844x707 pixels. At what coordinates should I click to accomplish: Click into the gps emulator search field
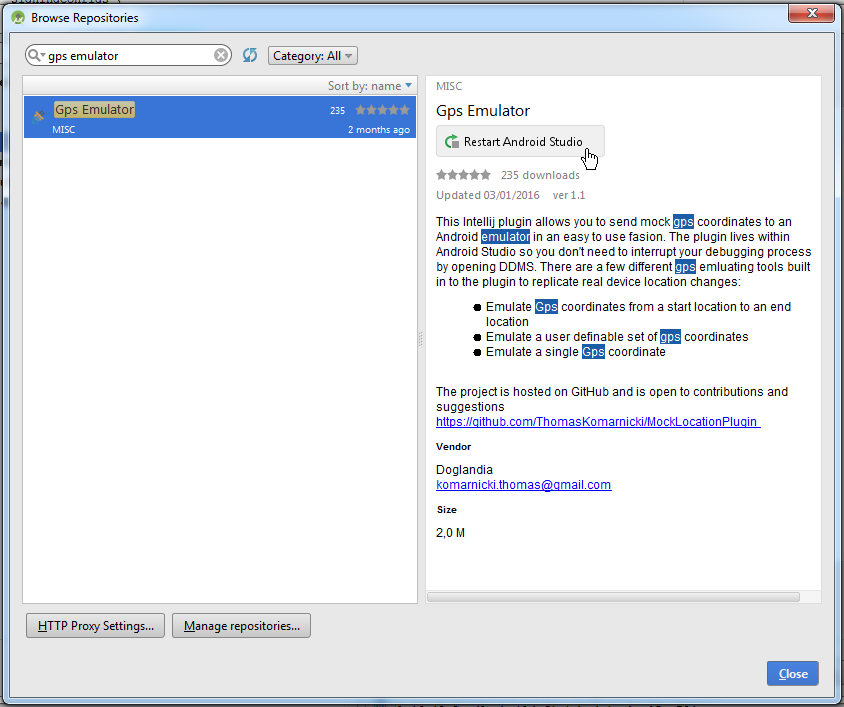(128, 55)
